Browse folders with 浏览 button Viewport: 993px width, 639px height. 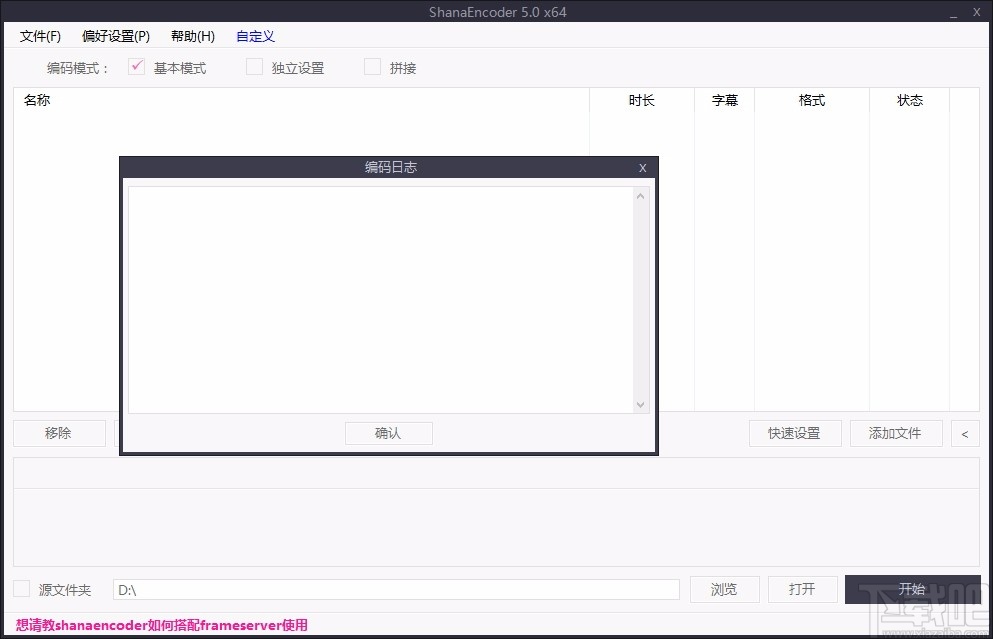[x=724, y=589]
